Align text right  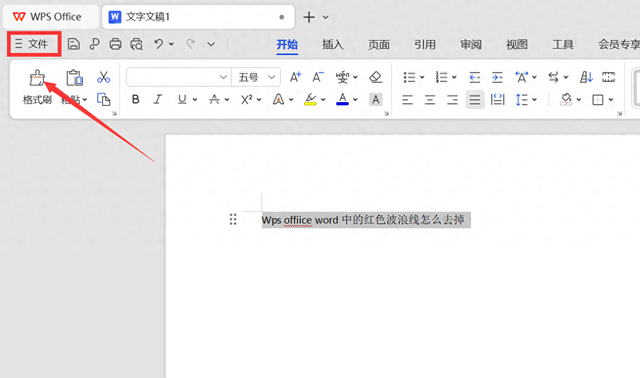click(x=452, y=100)
